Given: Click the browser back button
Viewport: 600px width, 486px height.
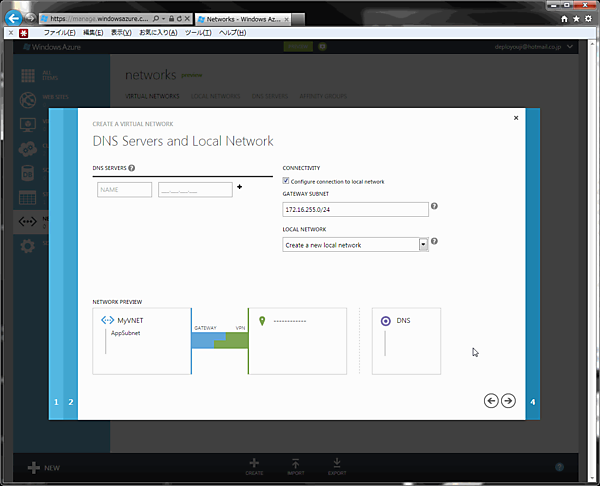Looking at the screenshot, I should [x=15, y=17].
